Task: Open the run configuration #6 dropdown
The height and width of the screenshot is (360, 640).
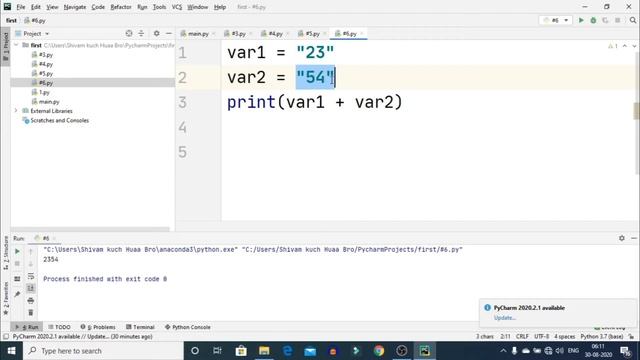Action: pyautogui.click(x=556, y=20)
